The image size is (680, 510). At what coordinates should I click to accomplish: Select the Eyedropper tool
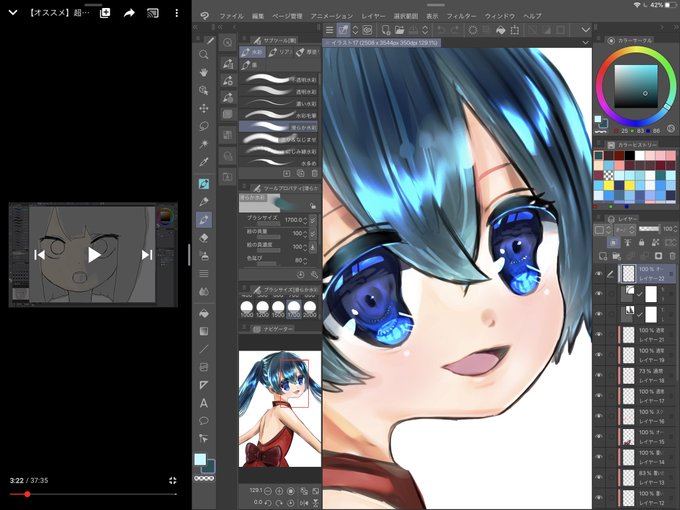pyautogui.click(x=203, y=162)
